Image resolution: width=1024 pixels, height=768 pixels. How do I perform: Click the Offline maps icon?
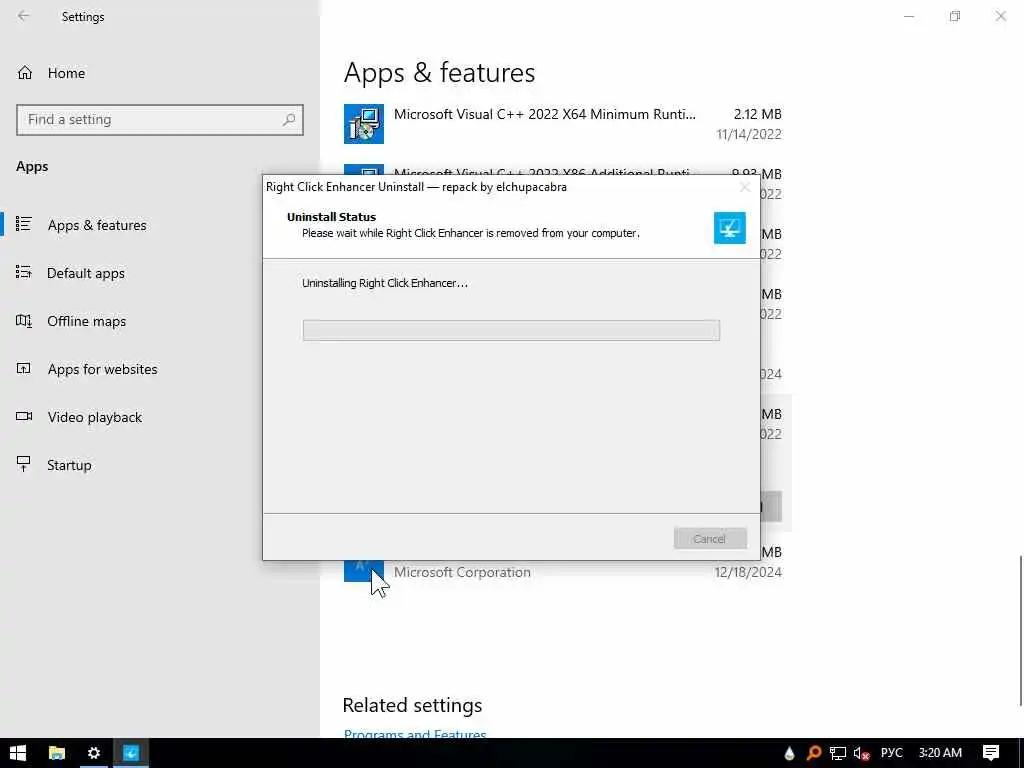pyautogui.click(x=24, y=320)
